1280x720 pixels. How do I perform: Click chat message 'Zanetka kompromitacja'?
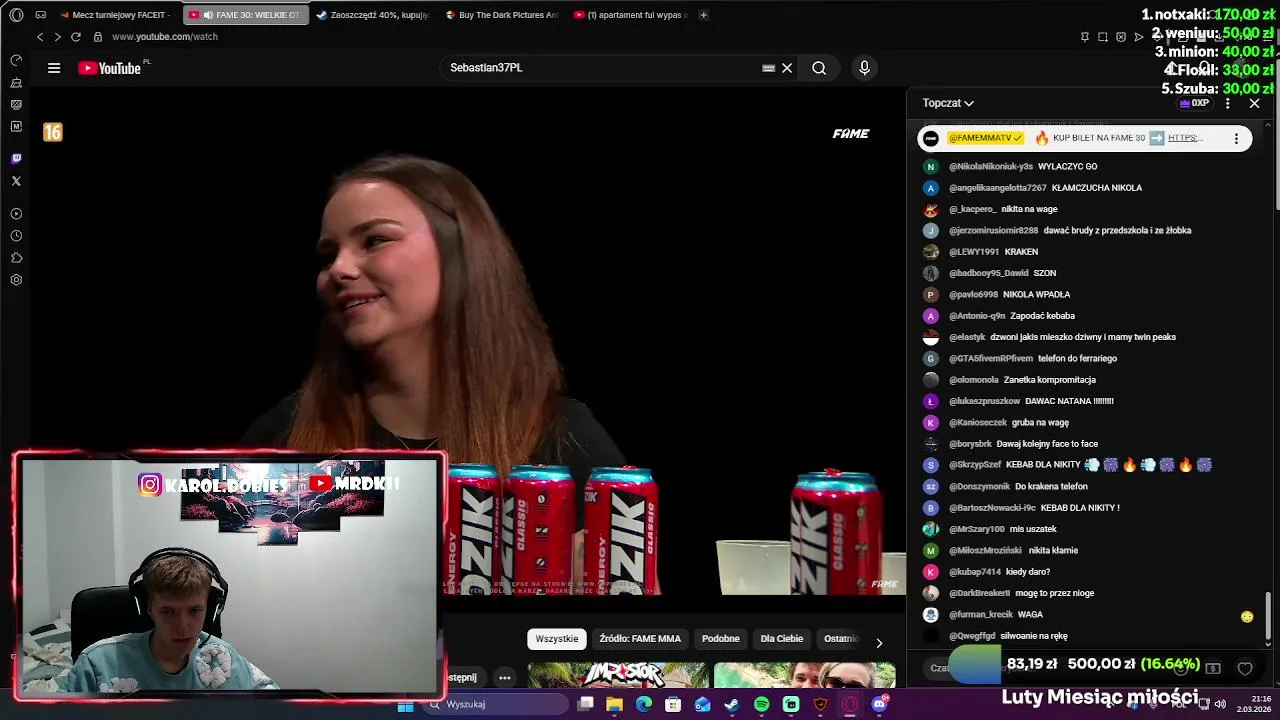(1050, 380)
